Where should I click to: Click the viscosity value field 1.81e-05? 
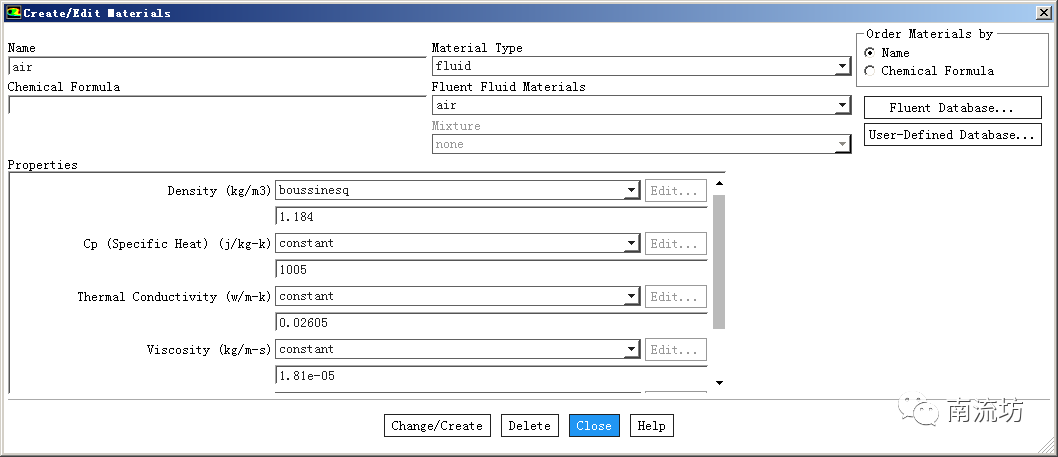(x=490, y=376)
